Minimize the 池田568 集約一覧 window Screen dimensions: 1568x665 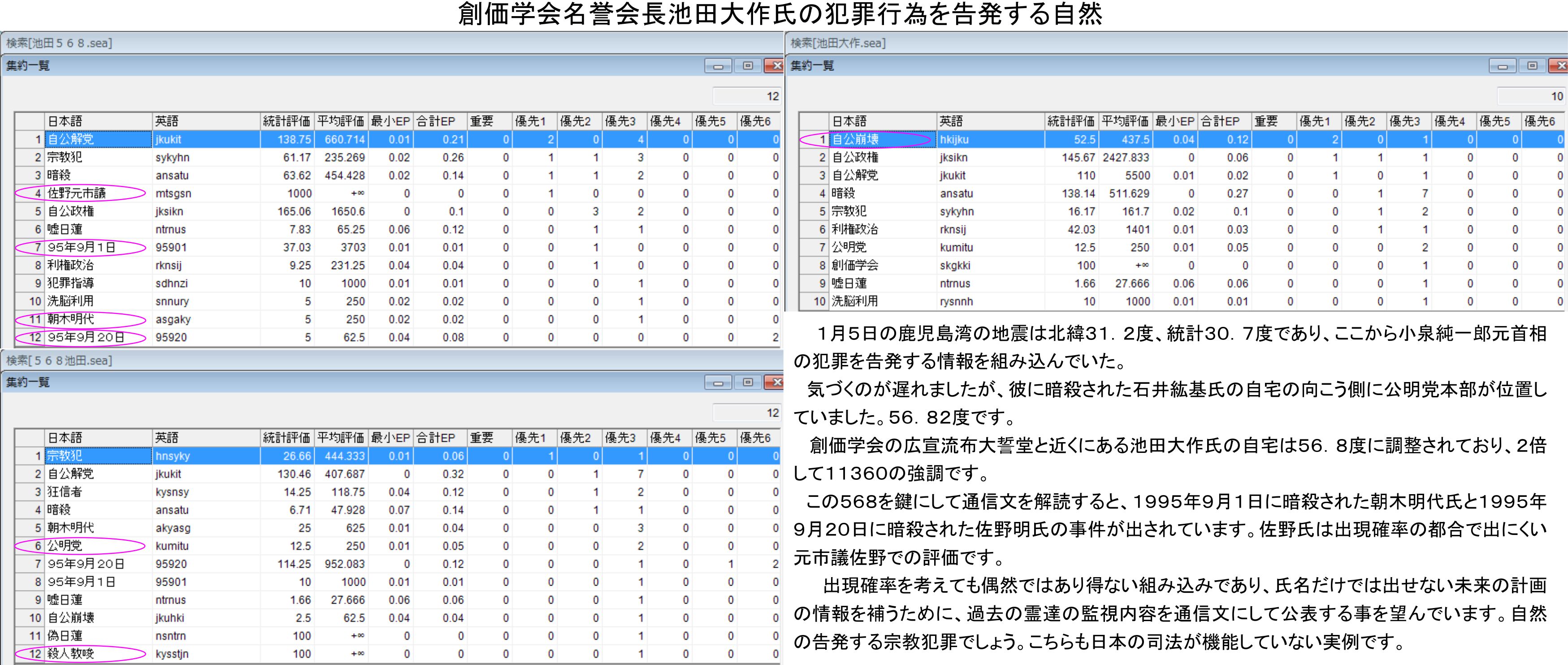718,66
